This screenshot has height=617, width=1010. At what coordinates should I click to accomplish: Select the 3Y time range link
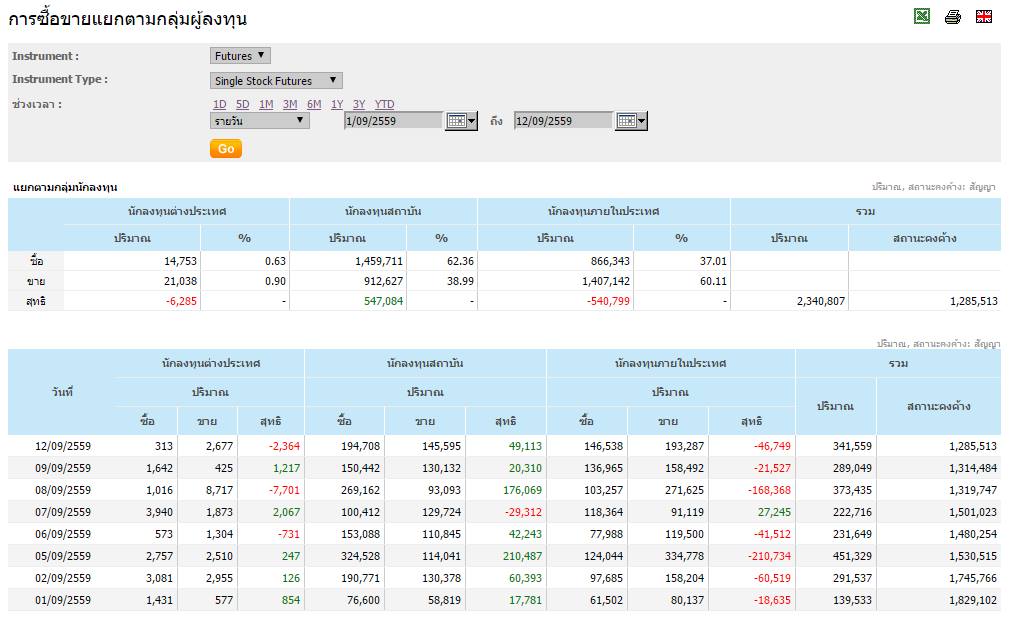[359, 104]
